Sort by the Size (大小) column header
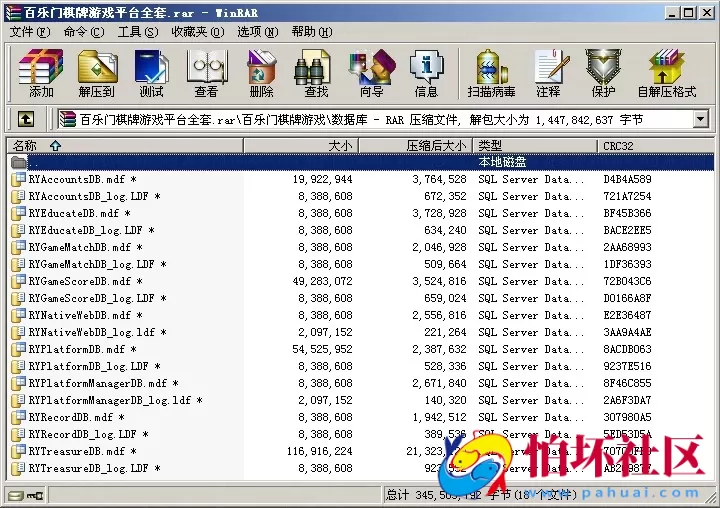Screen dimensions: 720x508 [301, 146]
